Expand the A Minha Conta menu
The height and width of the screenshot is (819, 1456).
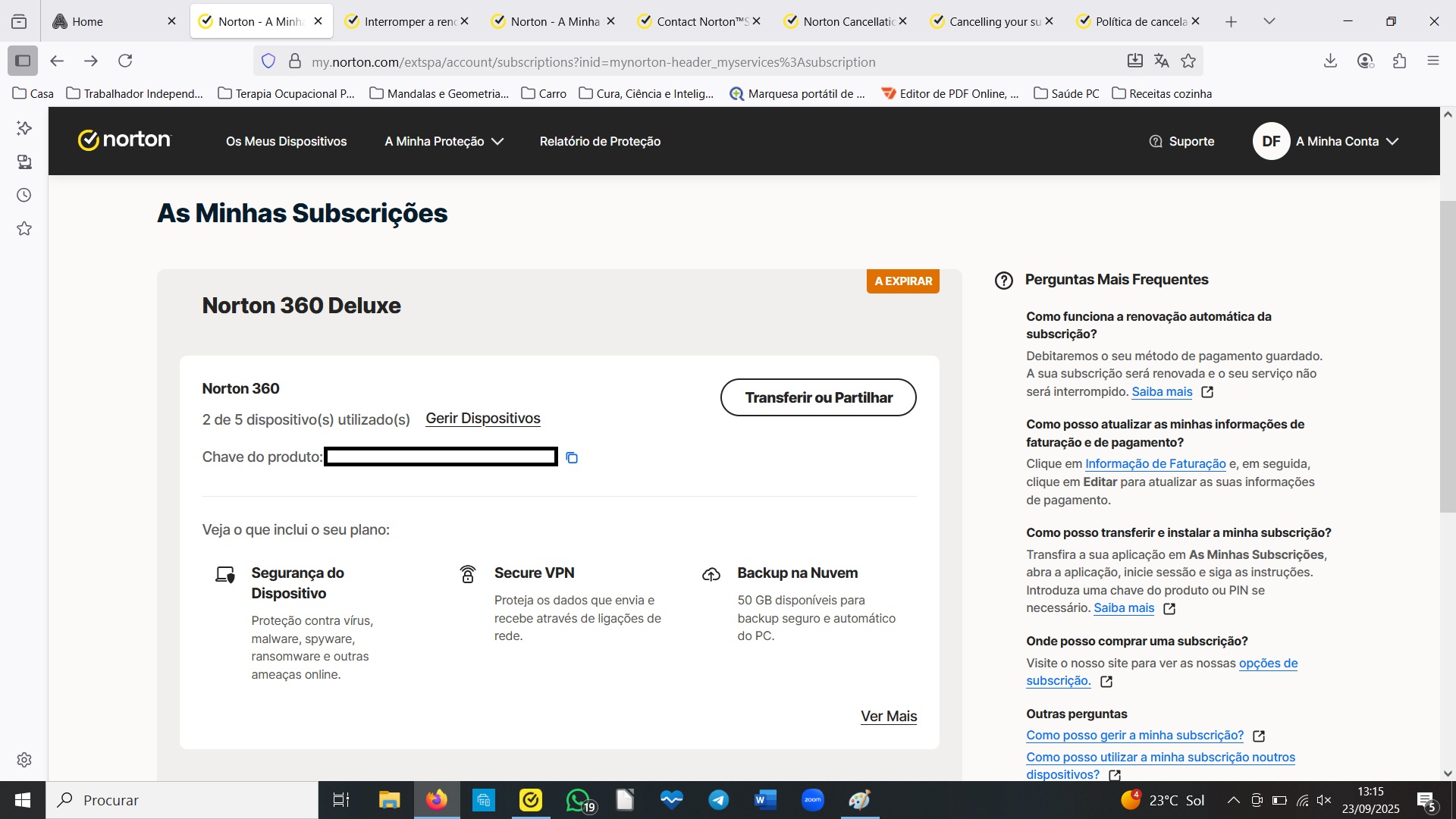point(1346,141)
